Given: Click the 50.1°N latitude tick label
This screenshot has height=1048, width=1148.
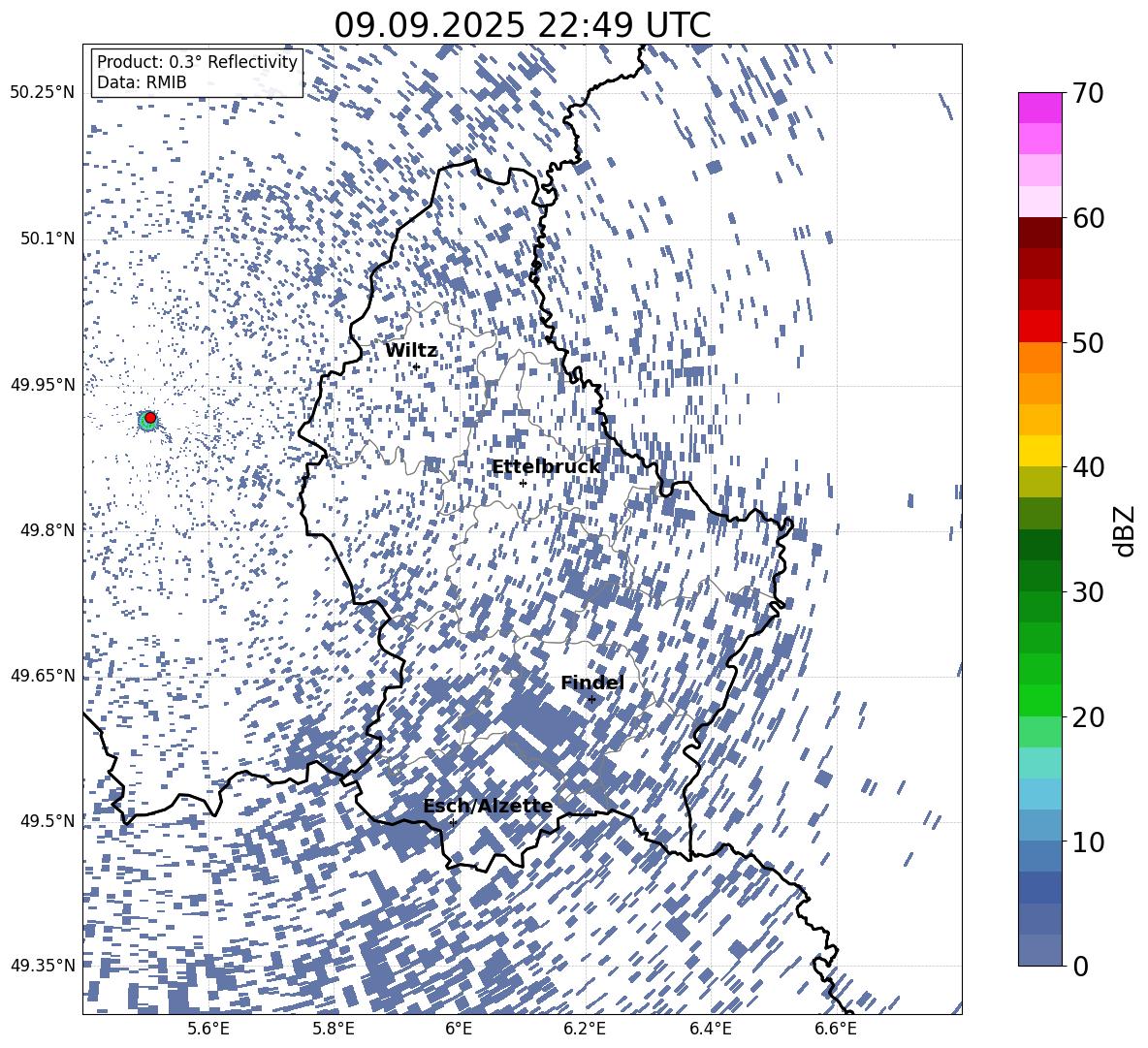Looking at the screenshot, I should pos(48,238).
